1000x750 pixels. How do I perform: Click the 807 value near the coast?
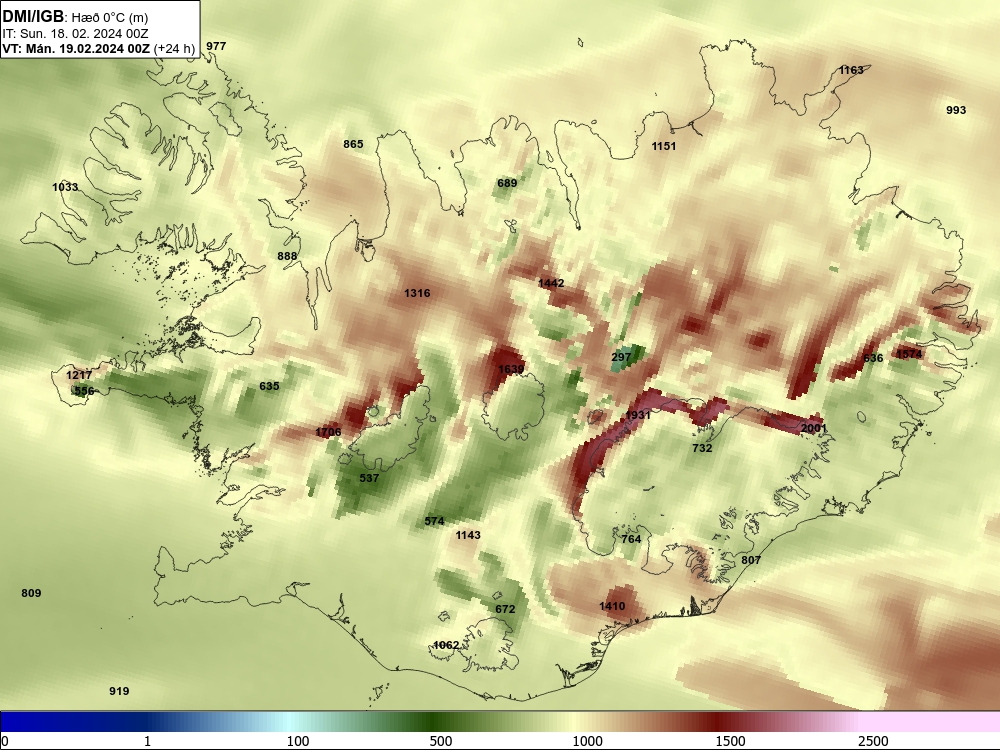pos(751,561)
